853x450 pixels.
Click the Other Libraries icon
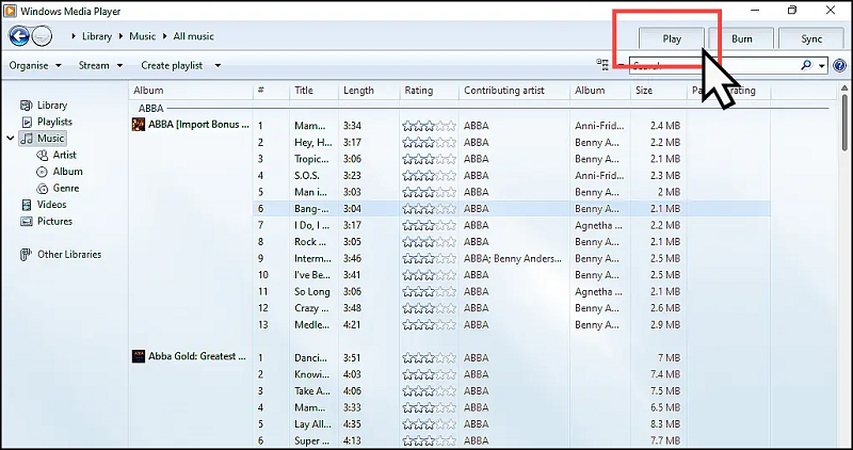coord(26,254)
